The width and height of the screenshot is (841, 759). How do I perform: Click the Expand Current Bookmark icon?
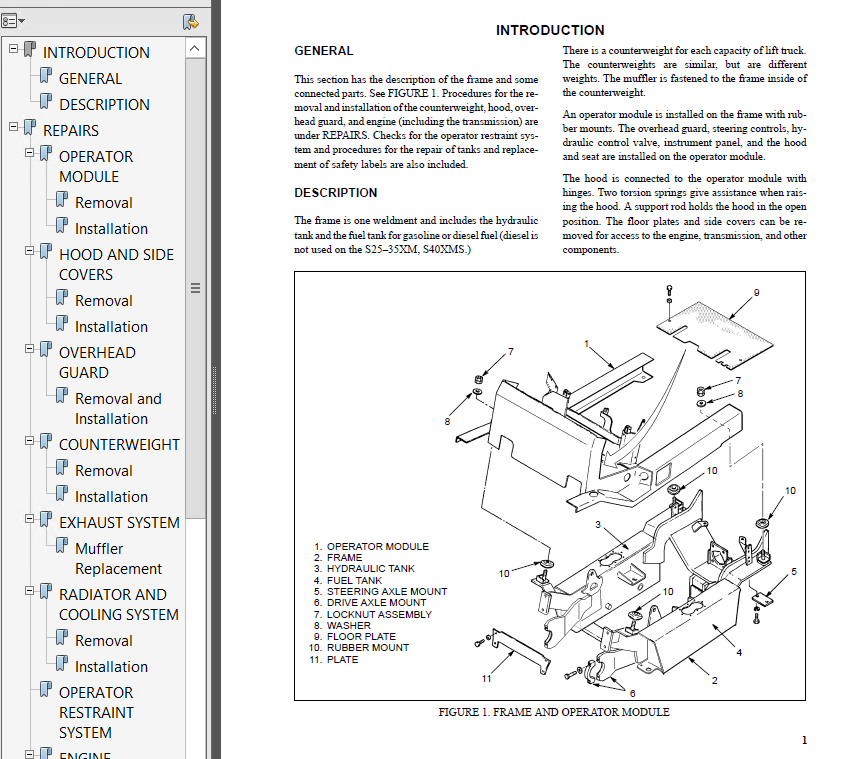point(190,22)
